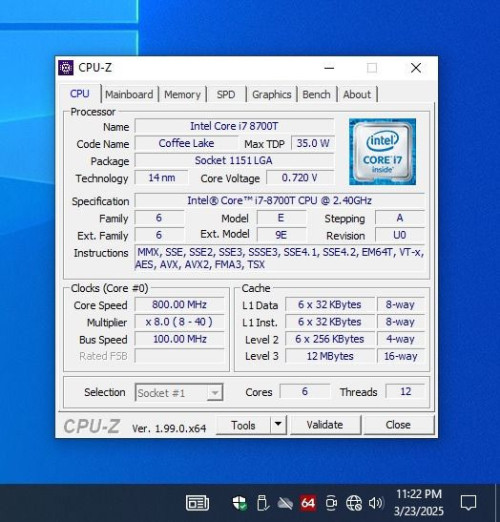The height and width of the screenshot is (522, 500).
Task: Open network globe status icon
Action: [x=354, y=503]
